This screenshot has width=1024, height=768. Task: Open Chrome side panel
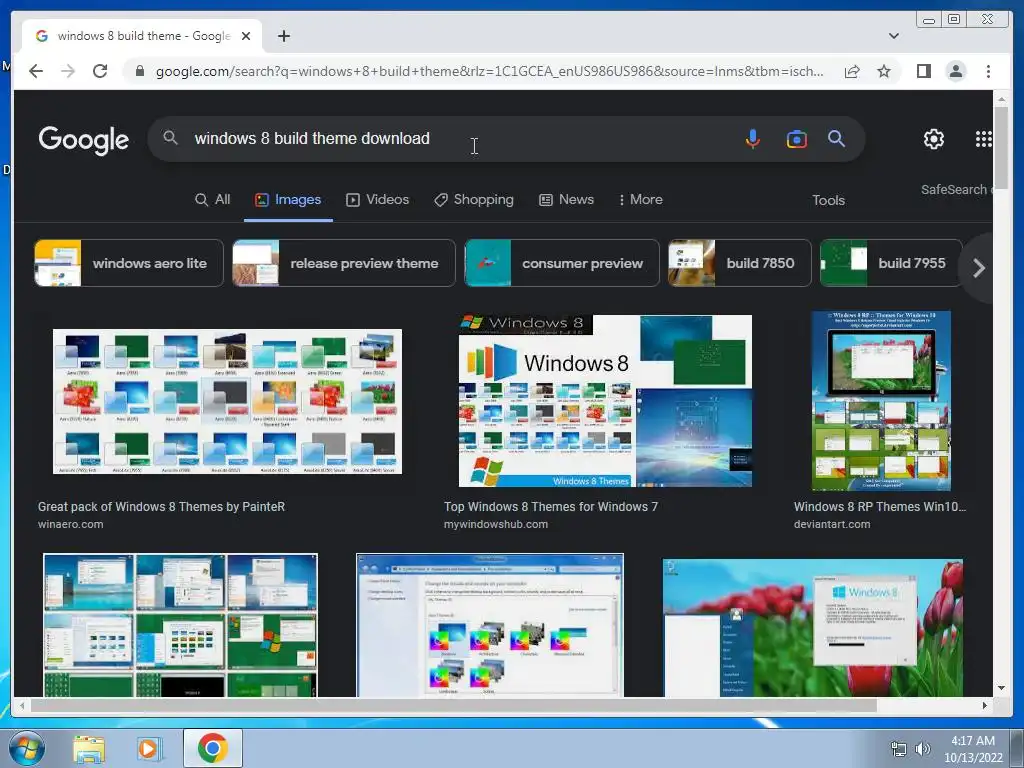click(923, 71)
